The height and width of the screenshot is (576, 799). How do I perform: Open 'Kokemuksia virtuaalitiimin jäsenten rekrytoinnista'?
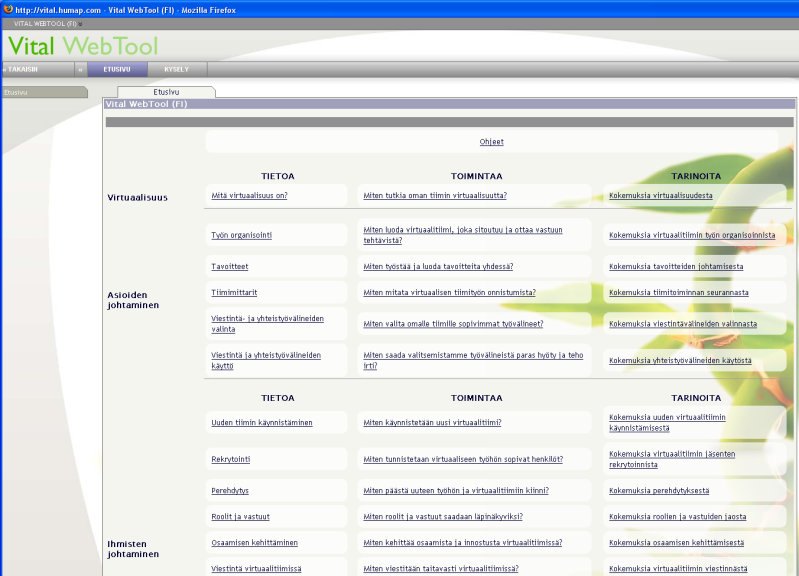(672, 459)
